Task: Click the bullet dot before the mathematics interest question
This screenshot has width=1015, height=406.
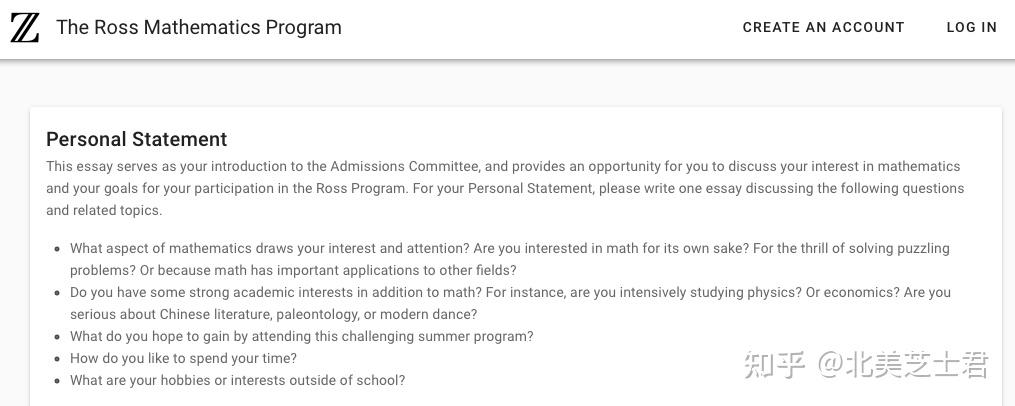Action: tap(58, 249)
